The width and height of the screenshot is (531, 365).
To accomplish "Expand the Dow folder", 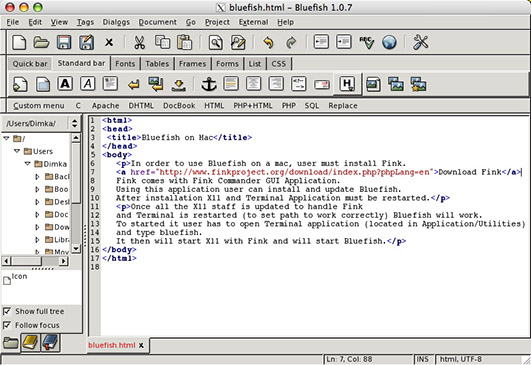I will coord(37,227).
